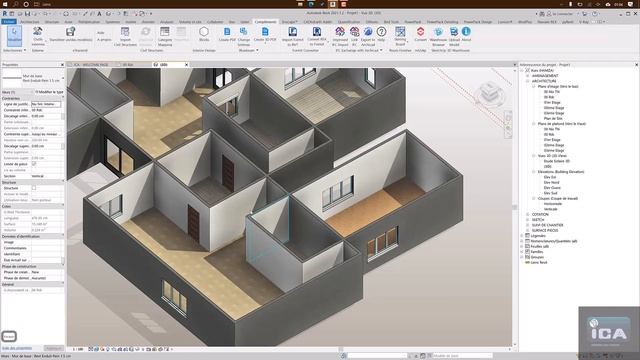Expand the AMENAGEMENT node

(528, 76)
